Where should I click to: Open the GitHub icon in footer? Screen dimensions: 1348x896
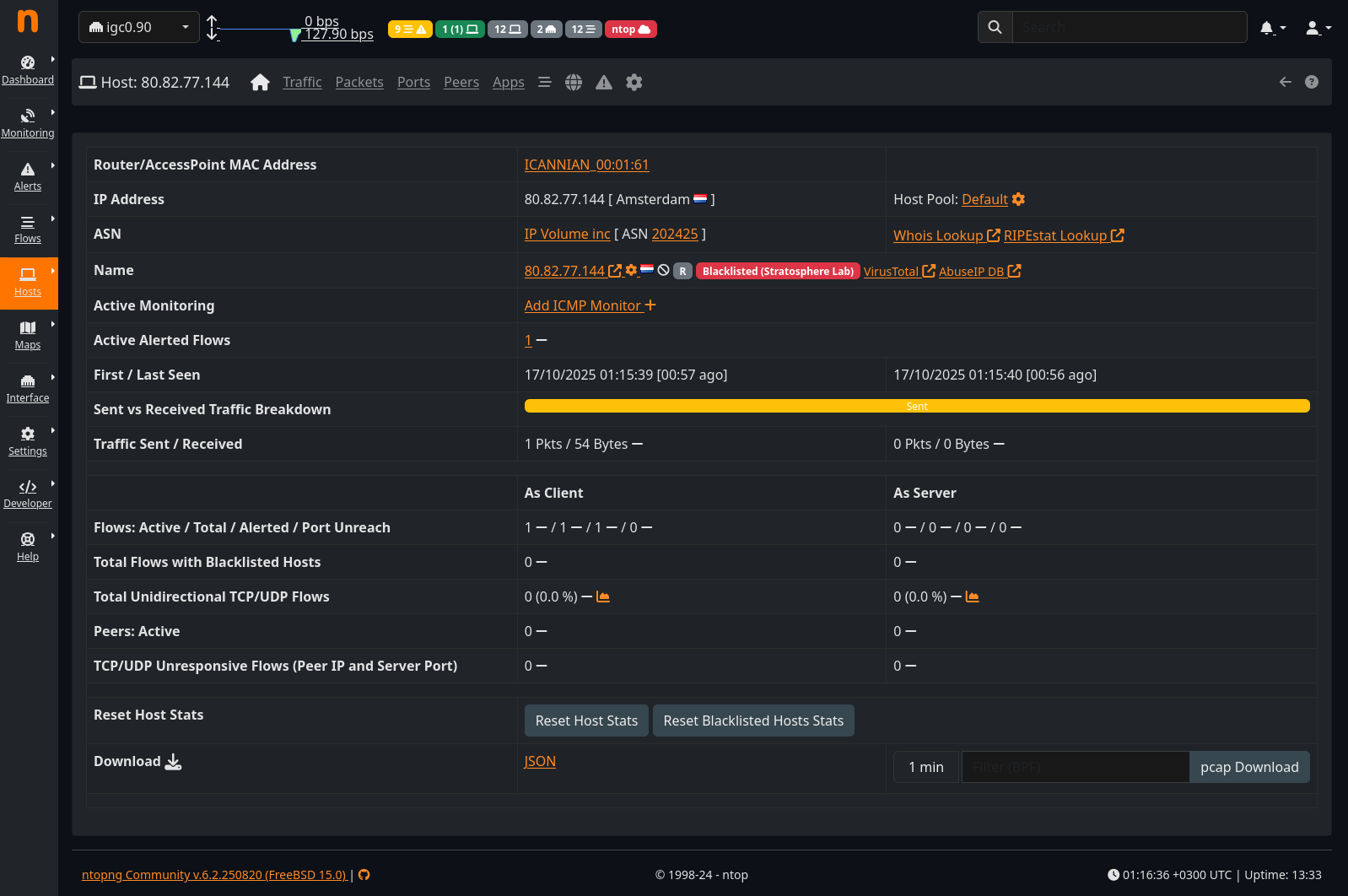[x=364, y=875]
